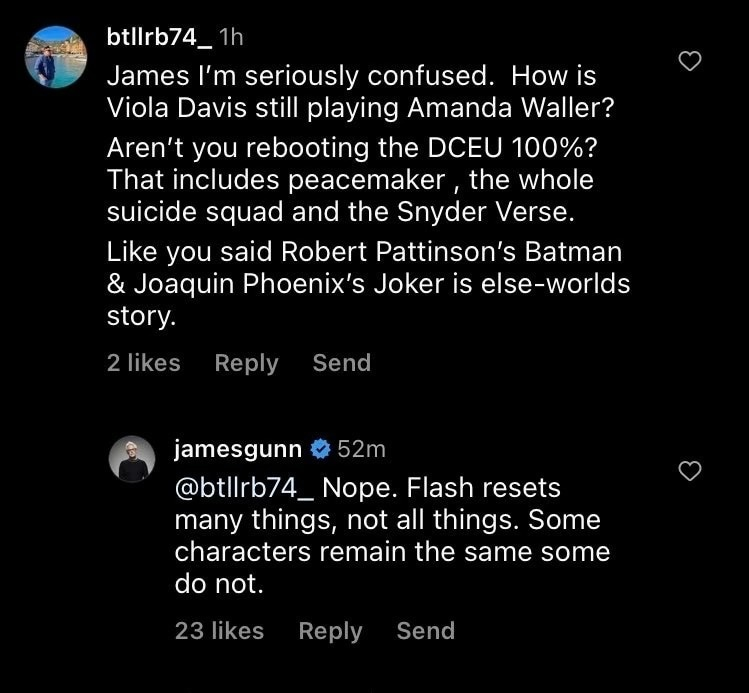View the 2 likes on the first comment
Image resolution: width=749 pixels, height=693 pixels.
click(143, 363)
